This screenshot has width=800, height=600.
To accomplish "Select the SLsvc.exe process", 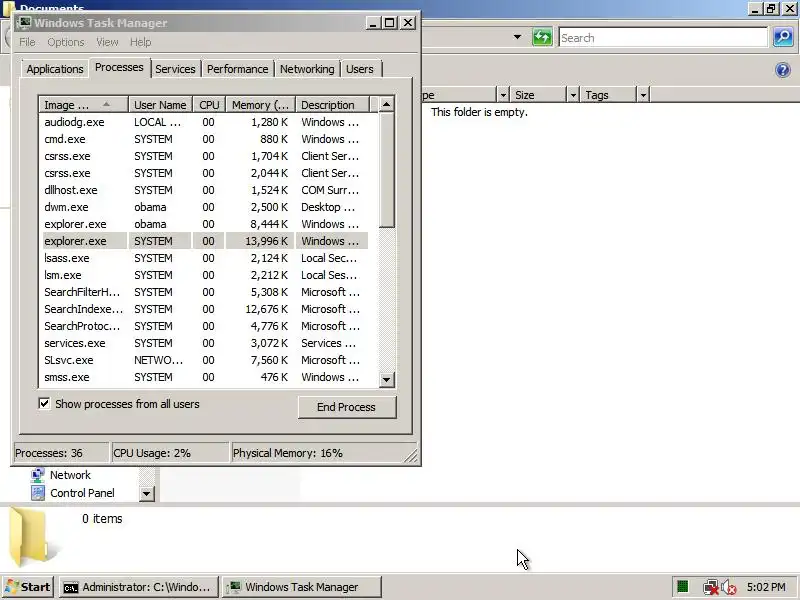I will click(205, 360).
